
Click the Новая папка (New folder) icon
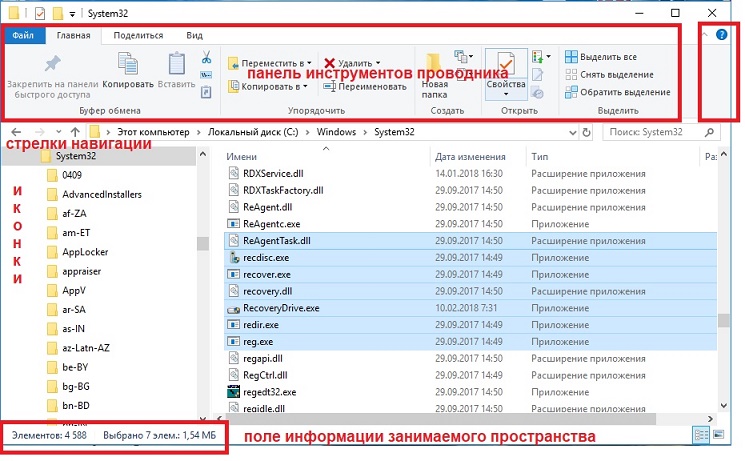pyautogui.click(x=433, y=64)
